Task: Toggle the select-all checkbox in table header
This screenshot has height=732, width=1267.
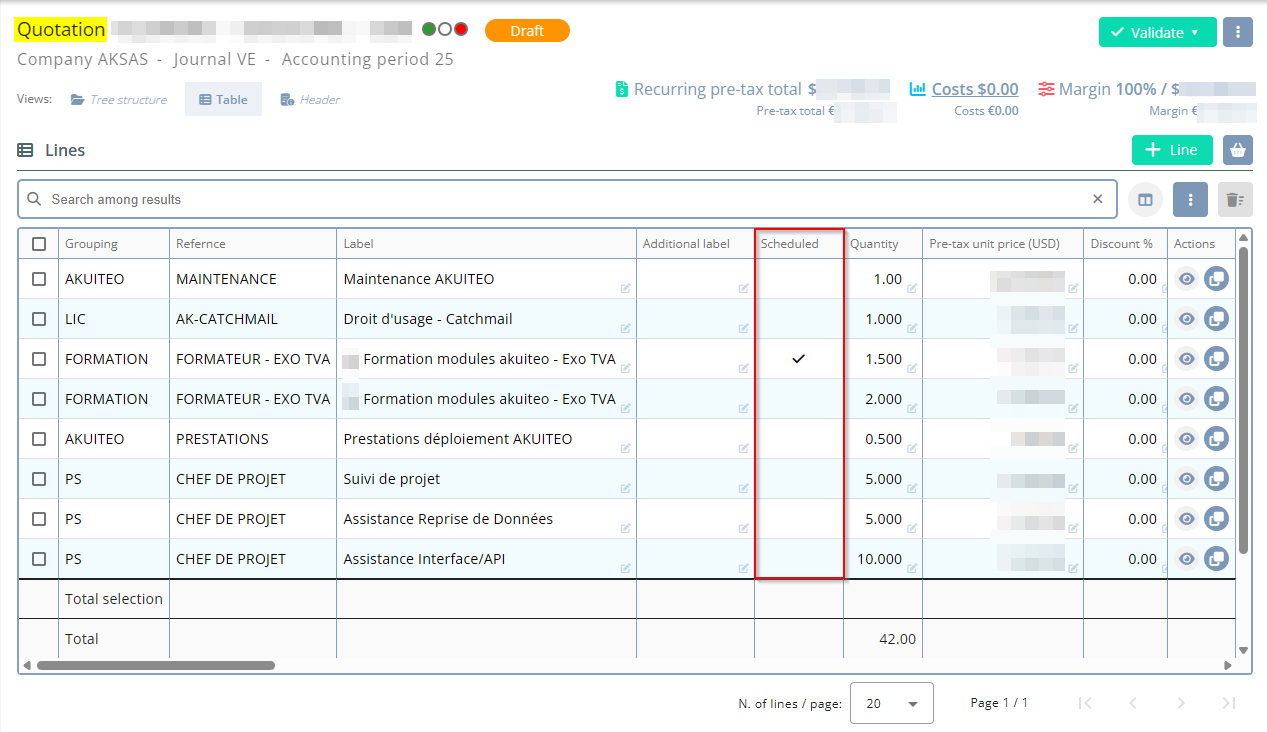Action: coord(39,244)
